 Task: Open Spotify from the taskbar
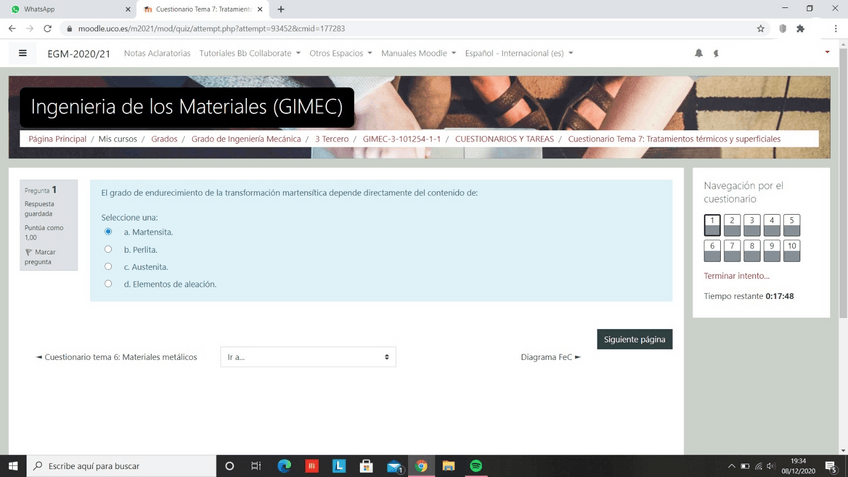(476, 466)
